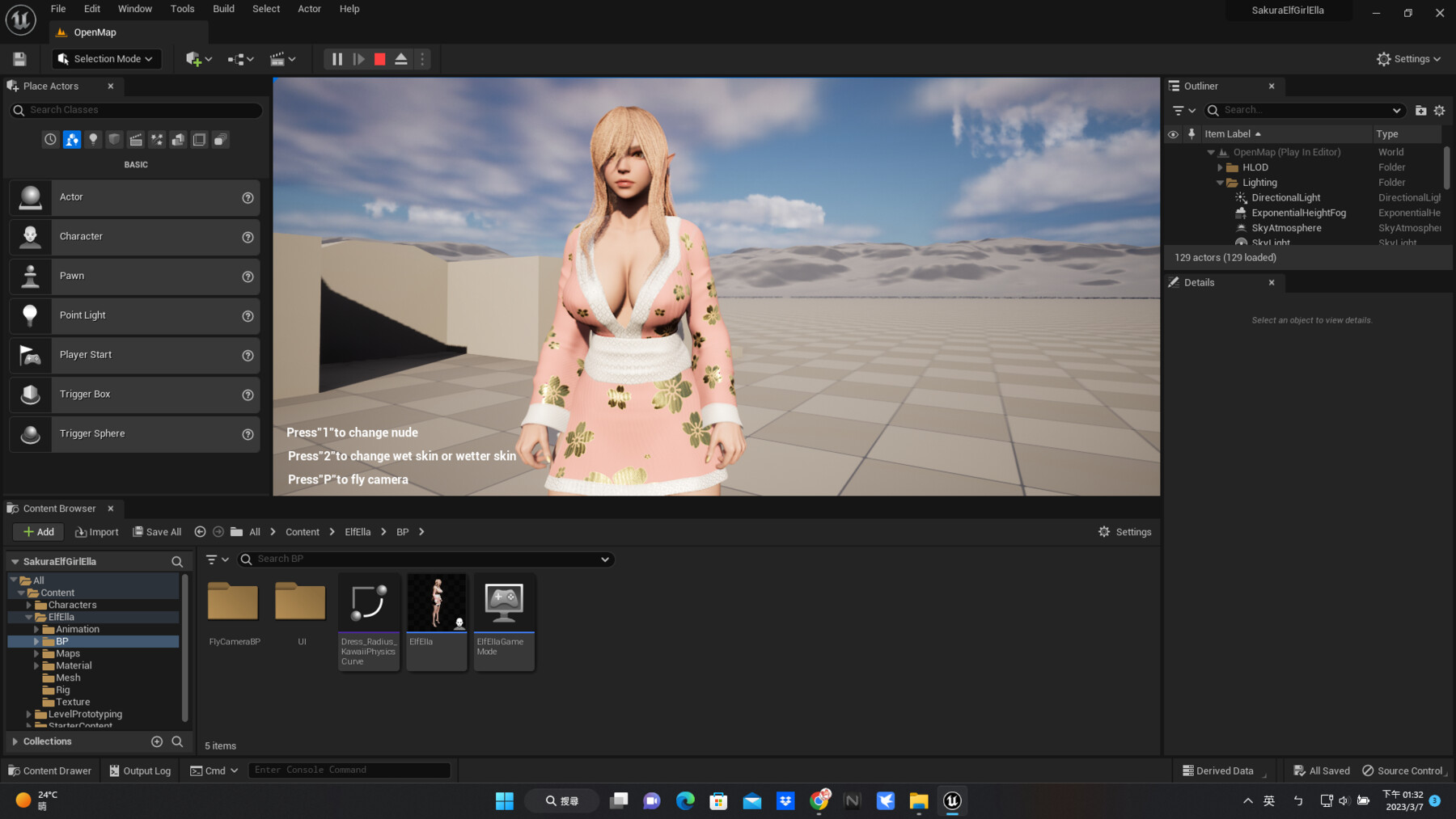Select the Visual Effects category icon
This screenshot has width=1456, height=819.
(156, 139)
